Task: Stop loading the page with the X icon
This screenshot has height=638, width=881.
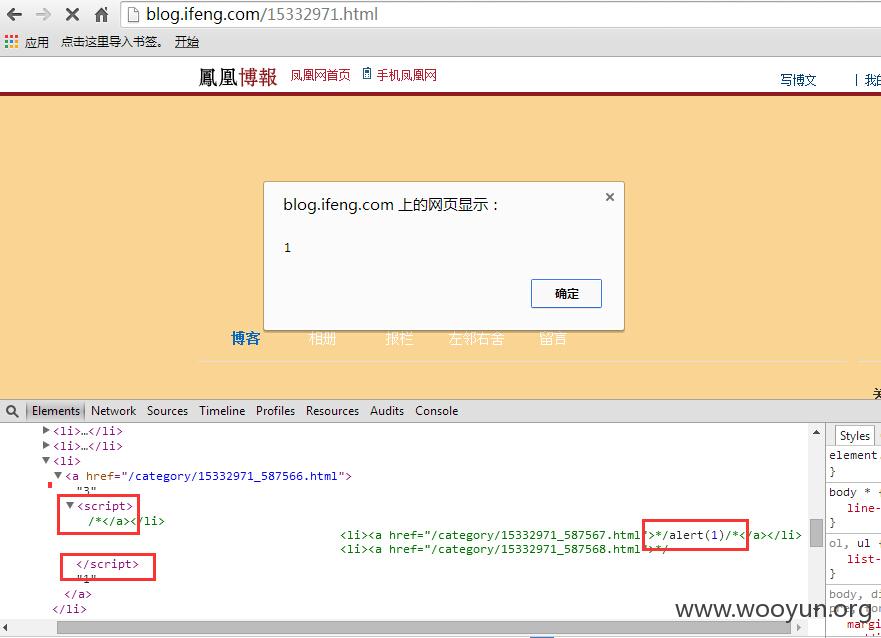Action: (x=72, y=15)
